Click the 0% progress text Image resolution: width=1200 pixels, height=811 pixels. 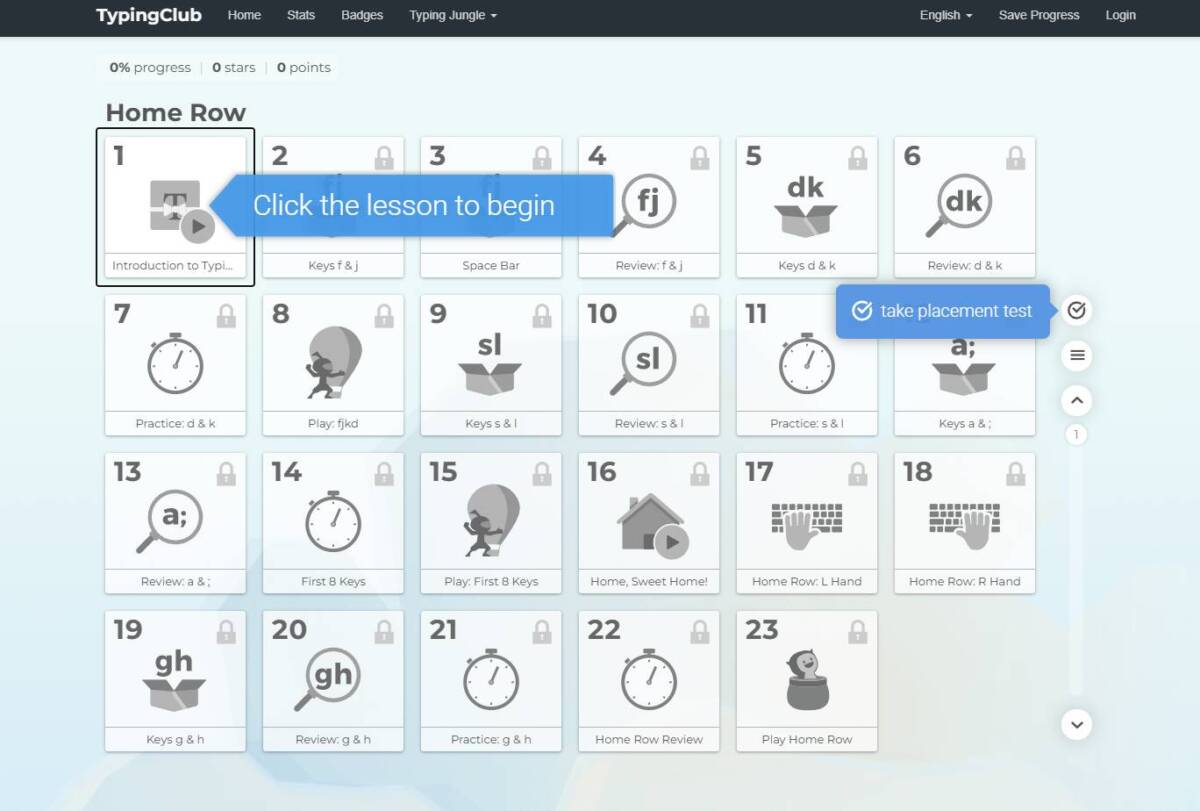(x=150, y=67)
